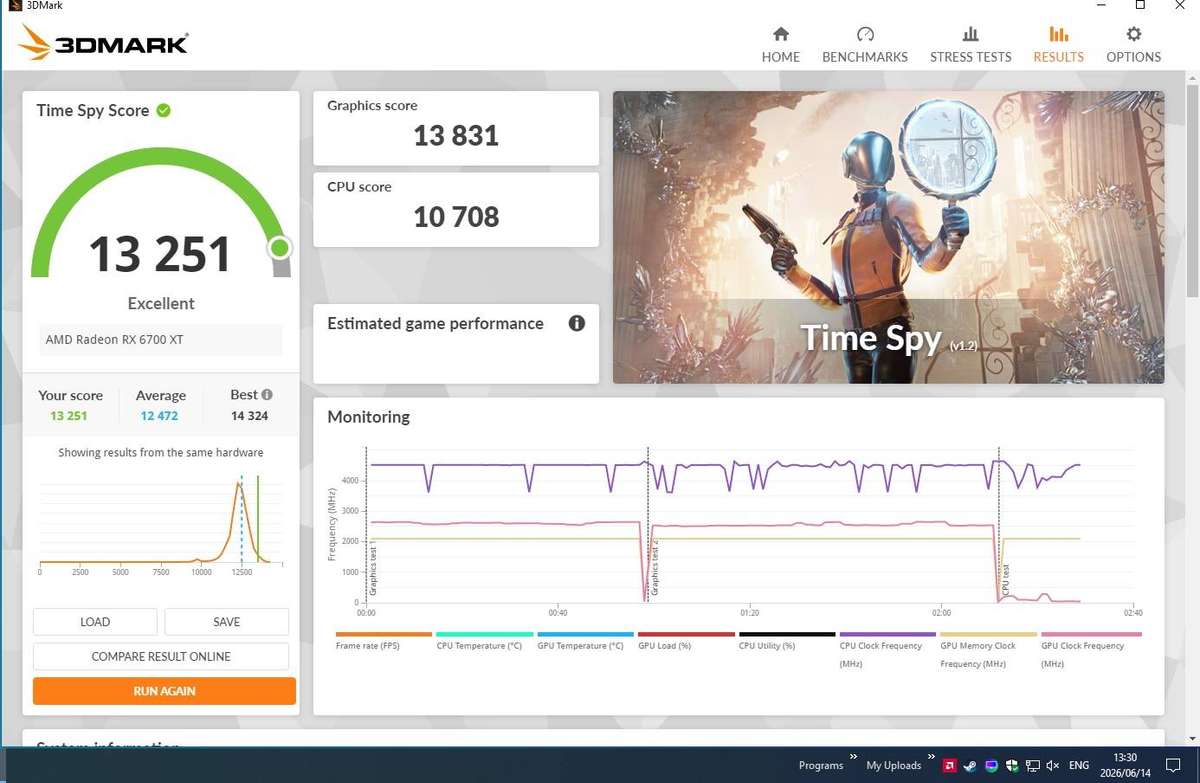Screen dimensions: 1200x783
Task: Click the green validation checkmark by Time Spy Score
Action: [x=163, y=110]
